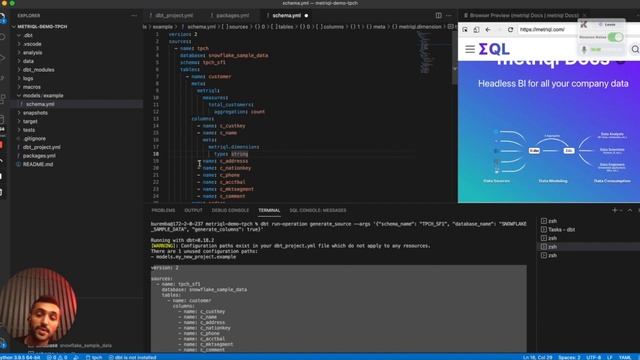This screenshot has width=640, height=360.
Task: Open the database activity bar icon
Action: 2,119
